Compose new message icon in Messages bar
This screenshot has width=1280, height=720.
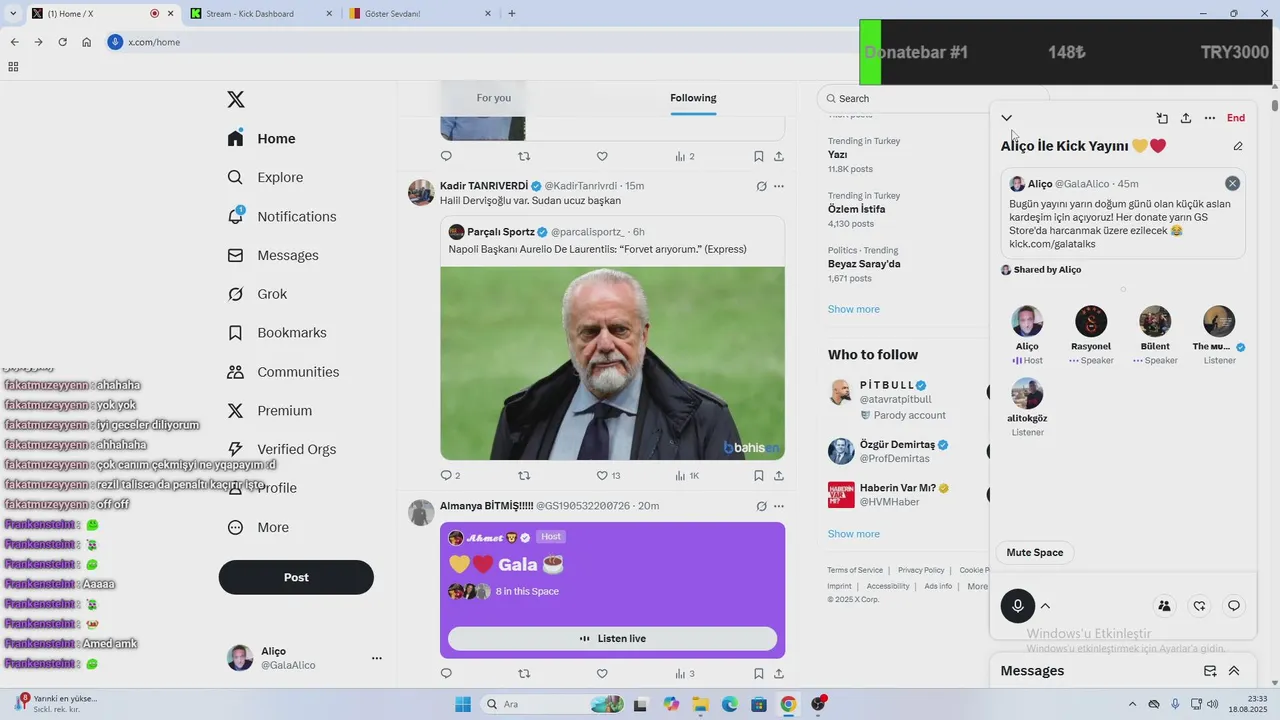click(1210, 671)
